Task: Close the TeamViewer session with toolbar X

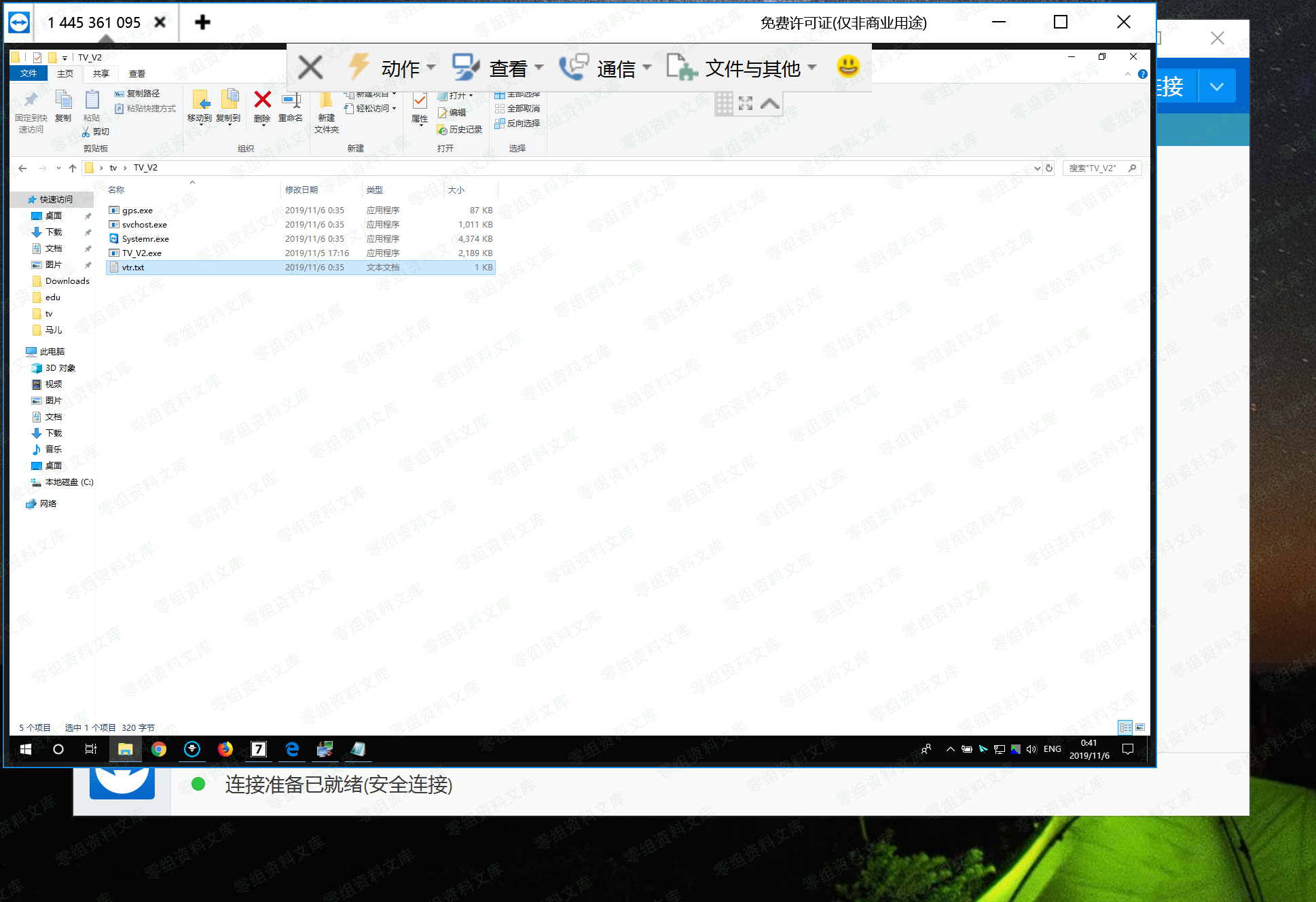Action: click(x=310, y=68)
